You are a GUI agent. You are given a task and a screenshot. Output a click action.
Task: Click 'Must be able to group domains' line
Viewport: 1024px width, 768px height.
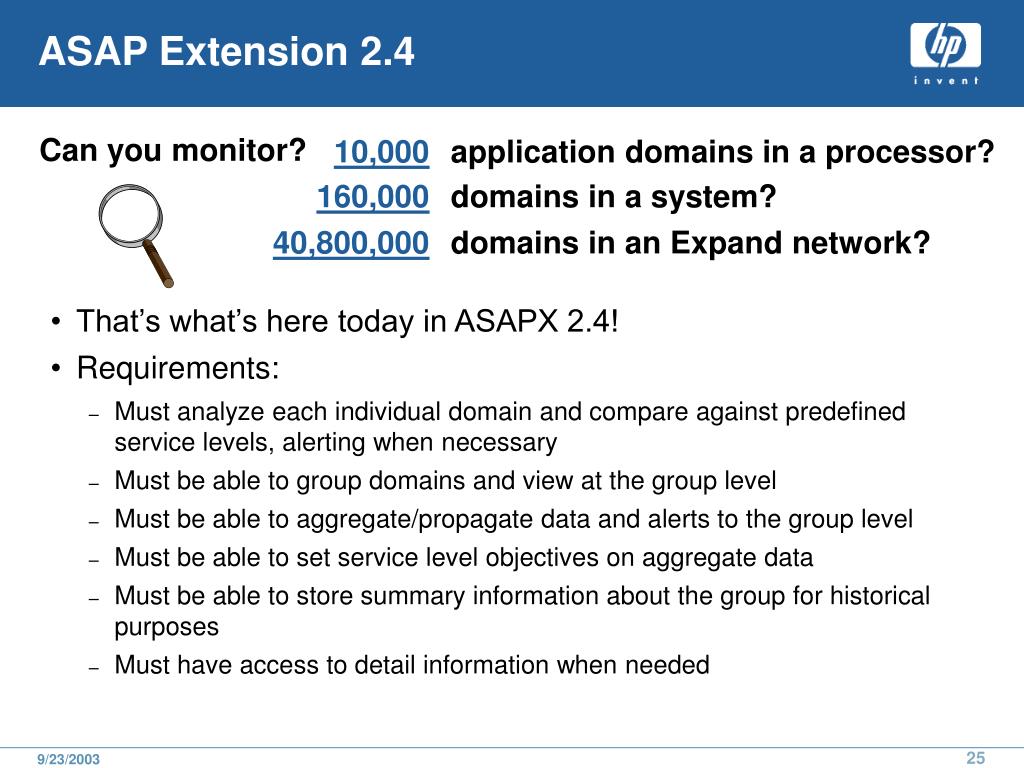445,481
